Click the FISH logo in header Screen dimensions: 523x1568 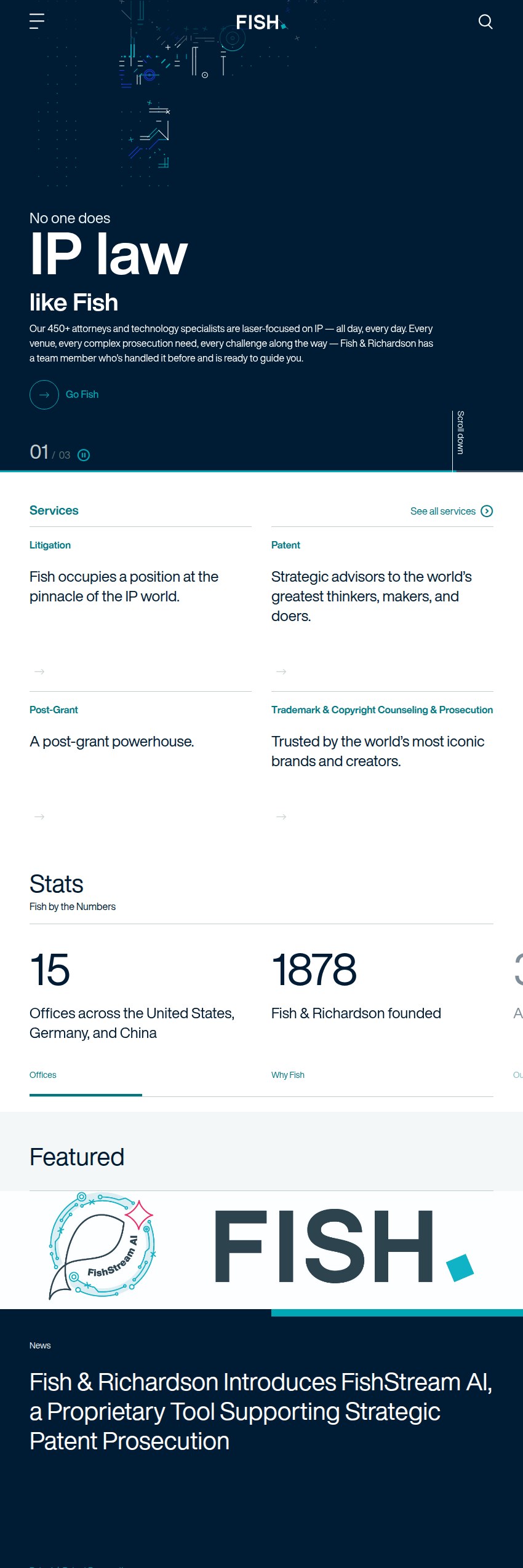(261, 23)
